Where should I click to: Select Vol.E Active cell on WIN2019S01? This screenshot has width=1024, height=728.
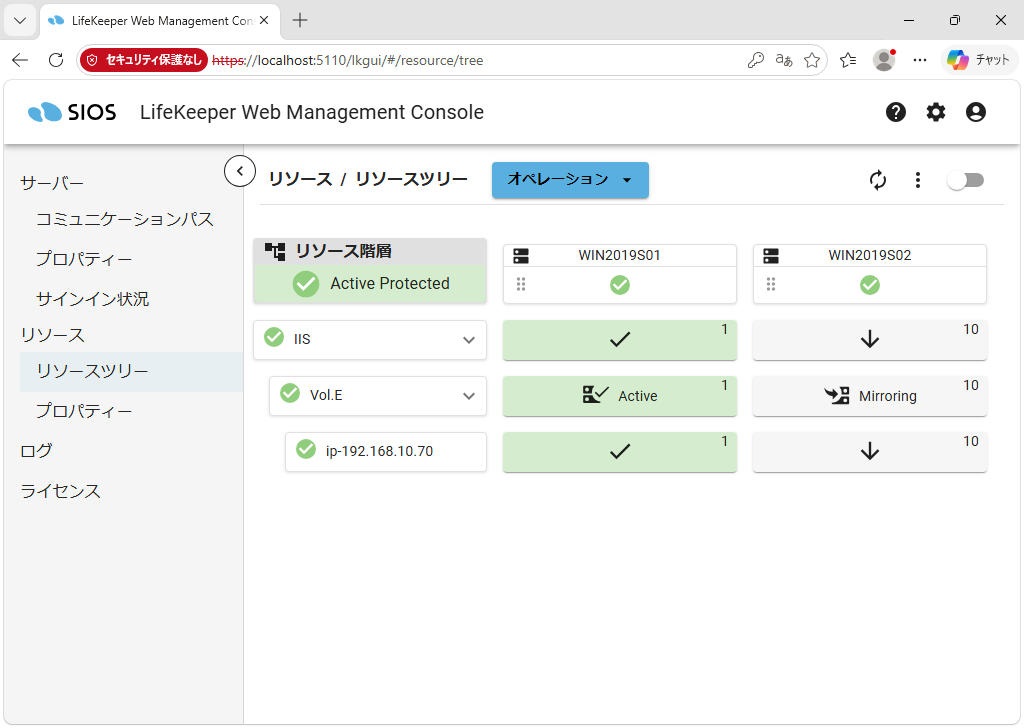point(620,396)
